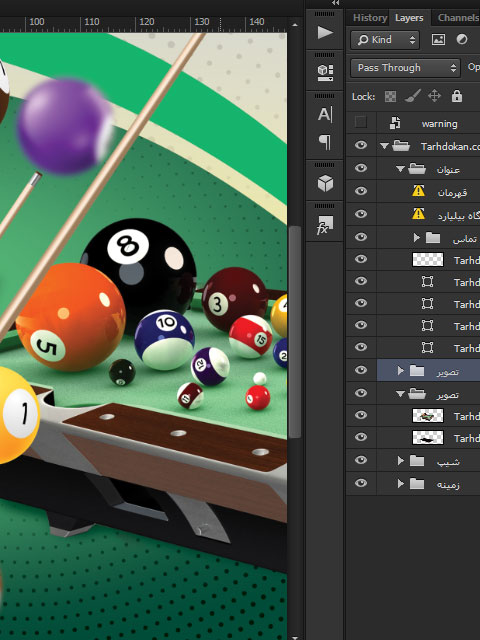Click the lock position move icon
Screen dimensions: 480x640
[x=434, y=96]
